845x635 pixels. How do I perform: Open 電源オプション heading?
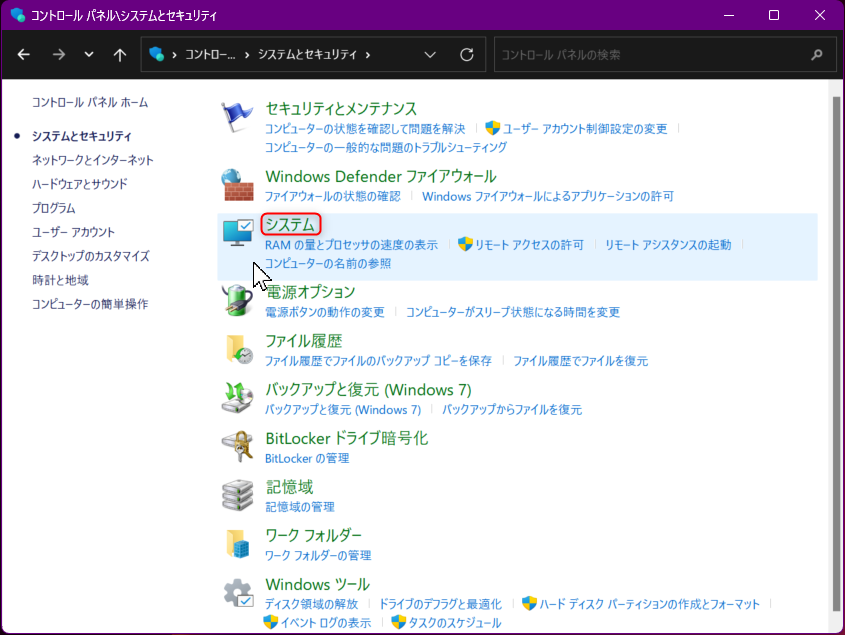(310, 292)
